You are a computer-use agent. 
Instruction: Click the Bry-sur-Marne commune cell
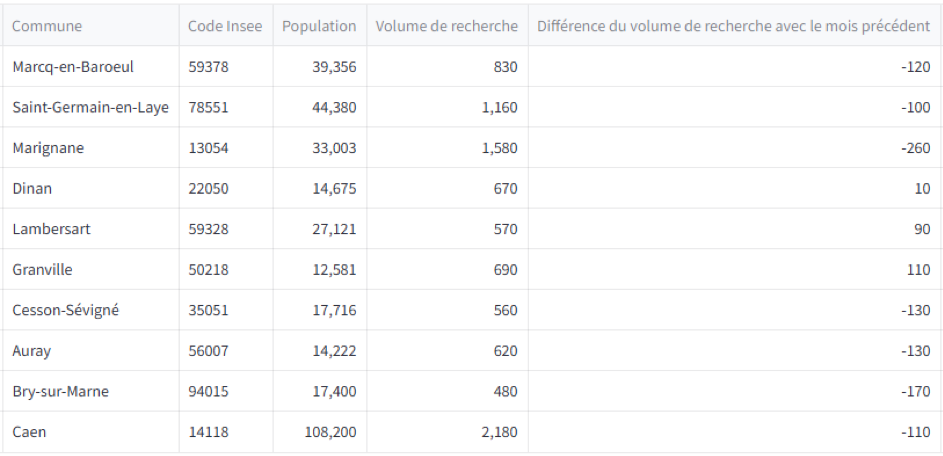[x=60, y=391]
